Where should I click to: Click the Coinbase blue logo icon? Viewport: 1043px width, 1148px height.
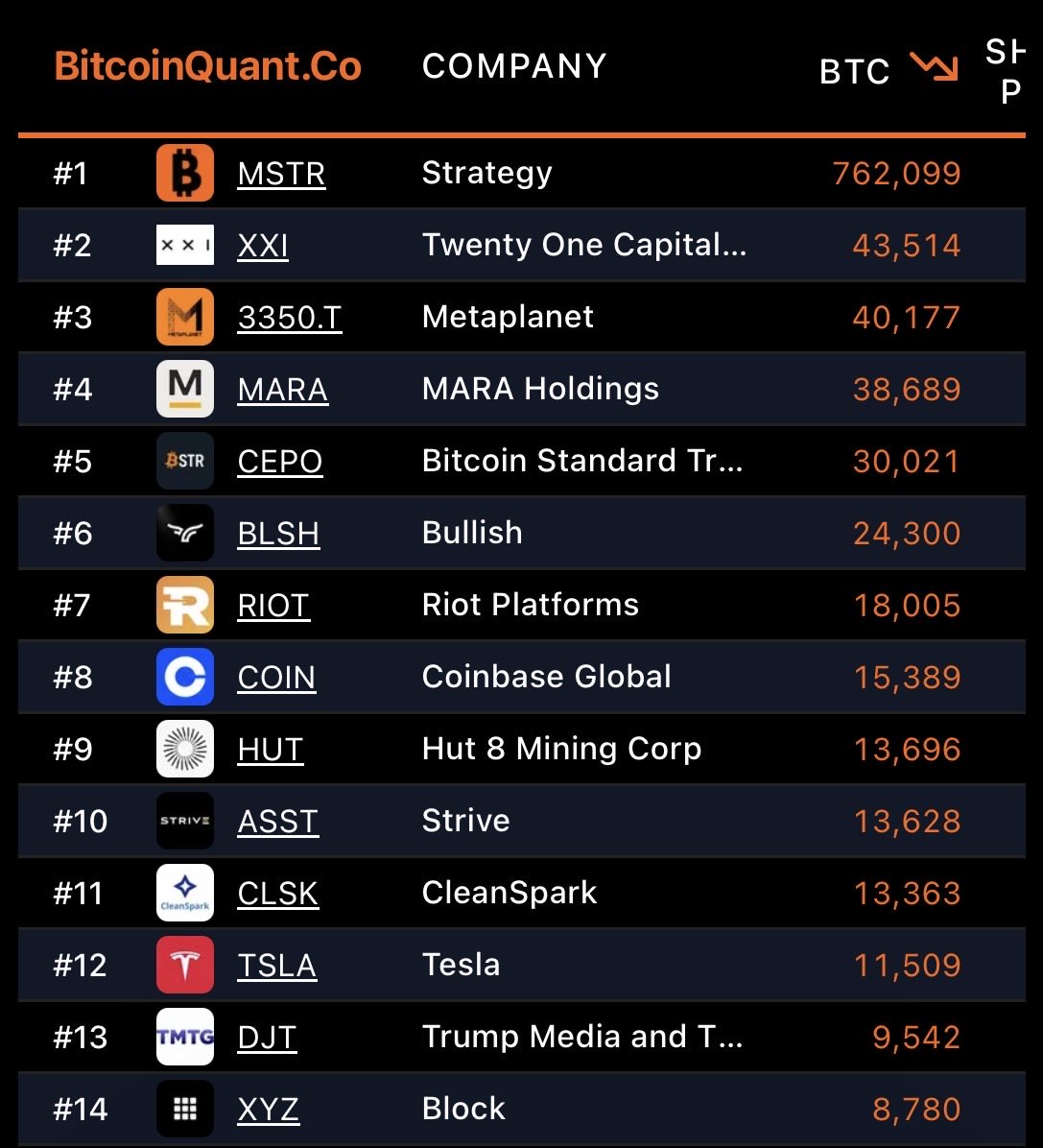click(x=185, y=678)
